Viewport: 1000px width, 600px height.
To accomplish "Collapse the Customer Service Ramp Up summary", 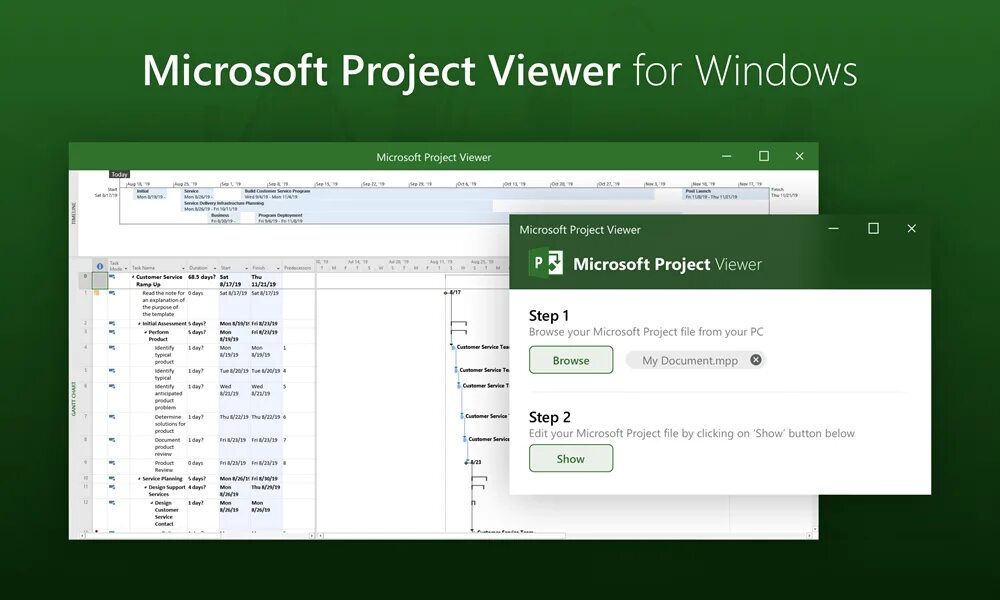I will 133,277.
